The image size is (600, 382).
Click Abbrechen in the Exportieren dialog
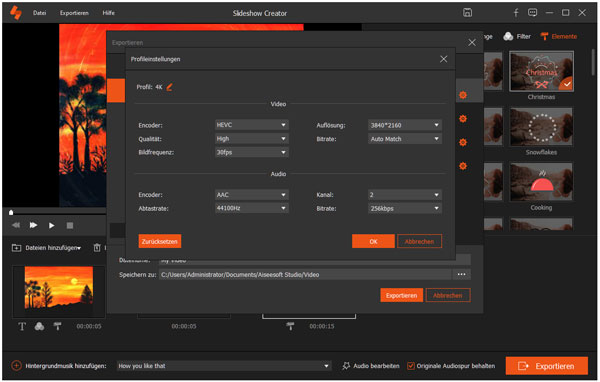tap(448, 295)
